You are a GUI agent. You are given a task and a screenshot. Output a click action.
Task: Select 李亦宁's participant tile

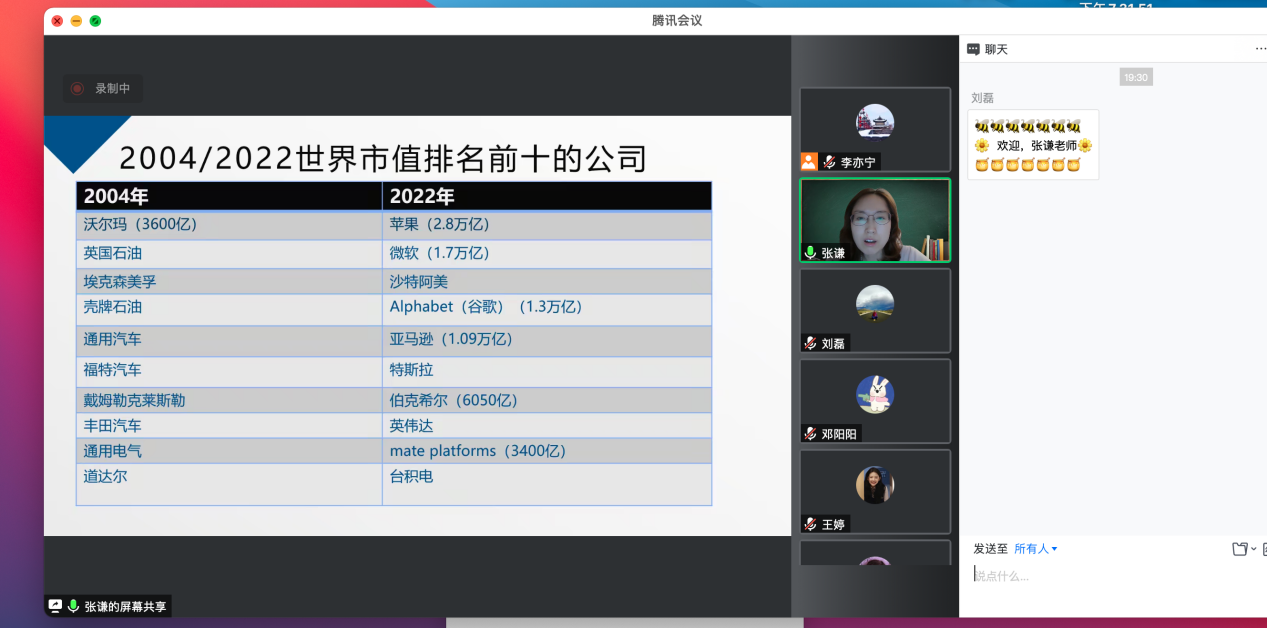(x=875, y=128)
